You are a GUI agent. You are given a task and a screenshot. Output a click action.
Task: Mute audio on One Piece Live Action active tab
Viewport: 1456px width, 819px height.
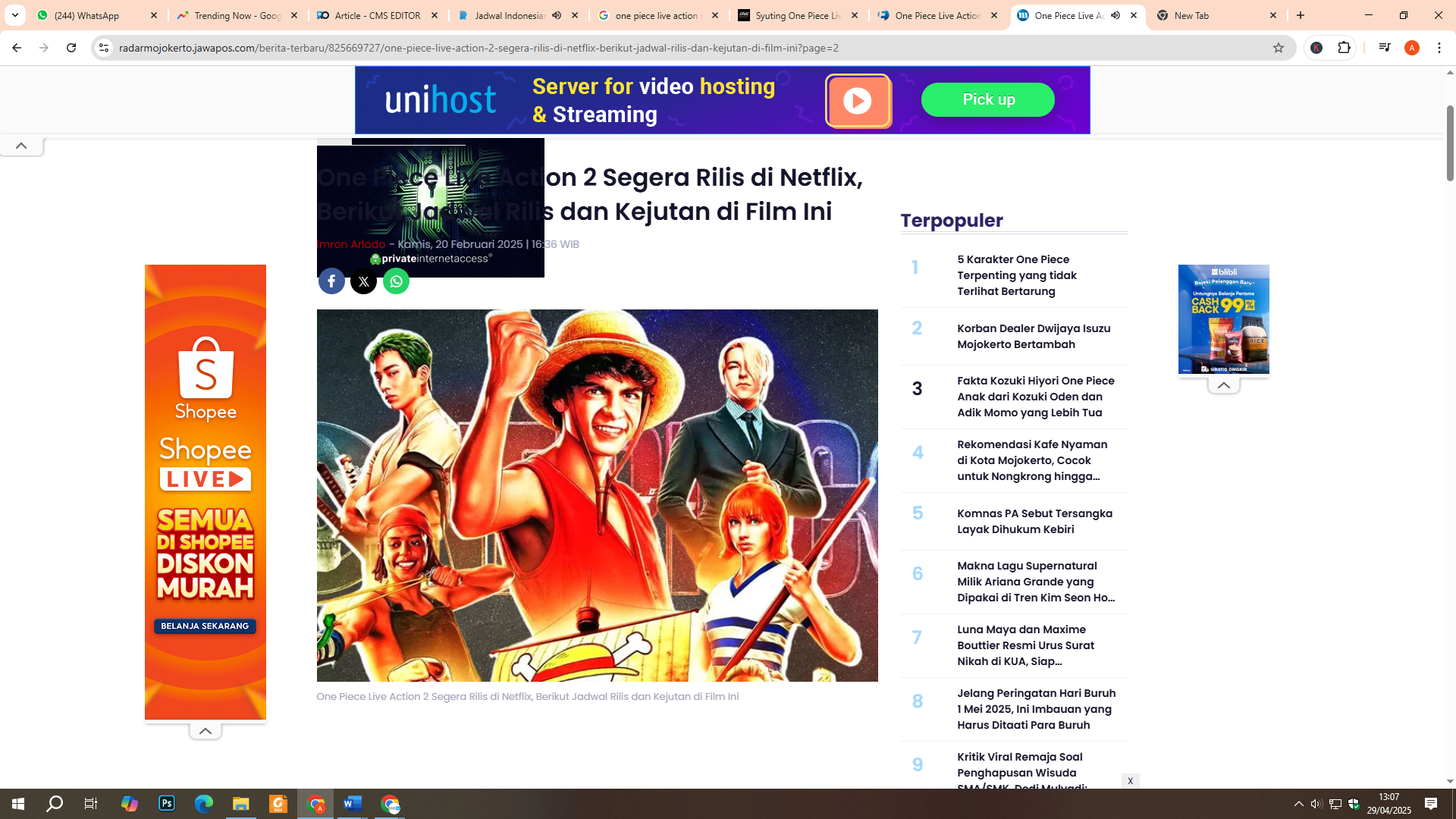[x=1116, y=15]
